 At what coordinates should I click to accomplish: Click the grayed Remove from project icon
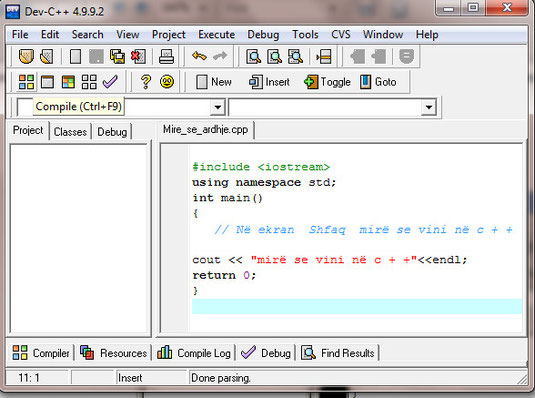(378, 56)
